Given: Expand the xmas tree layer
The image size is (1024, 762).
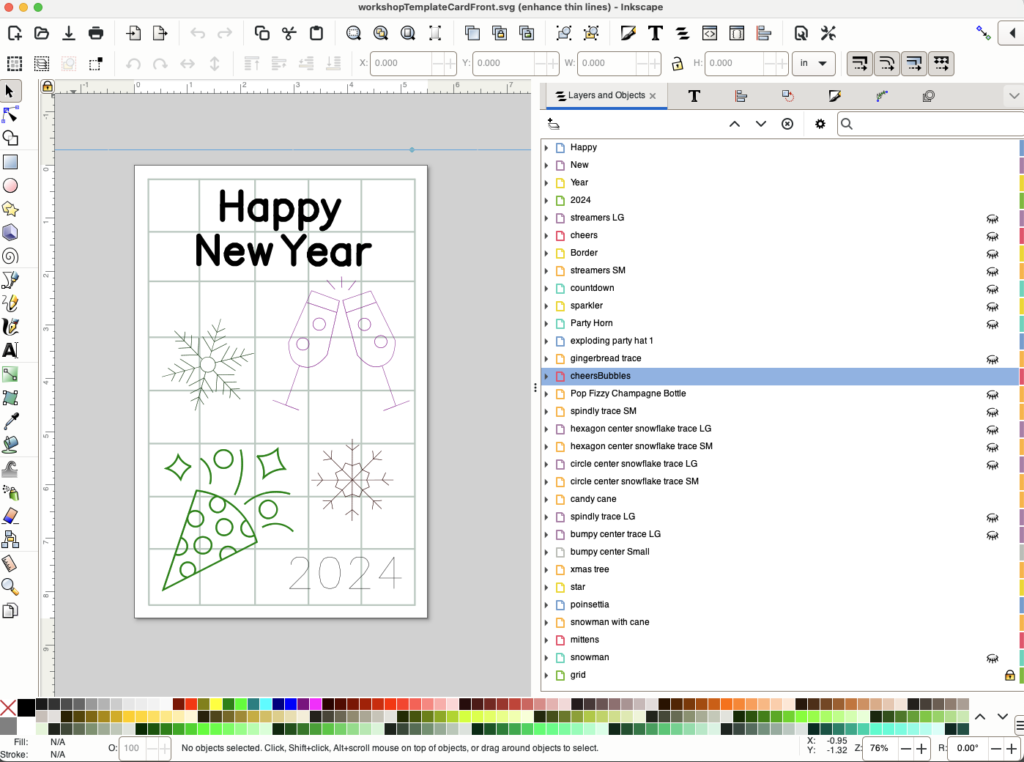Looking at the screenshot, I should (547, 570).
